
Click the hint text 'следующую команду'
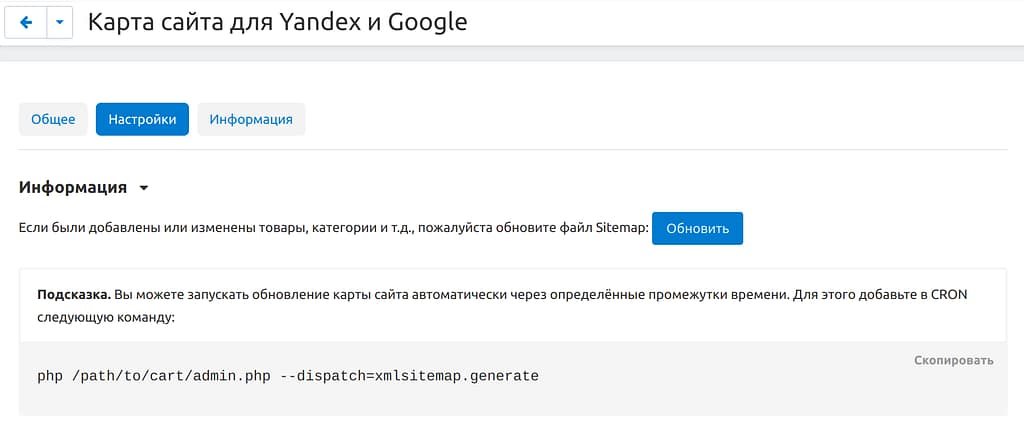(x=105, y=316)
